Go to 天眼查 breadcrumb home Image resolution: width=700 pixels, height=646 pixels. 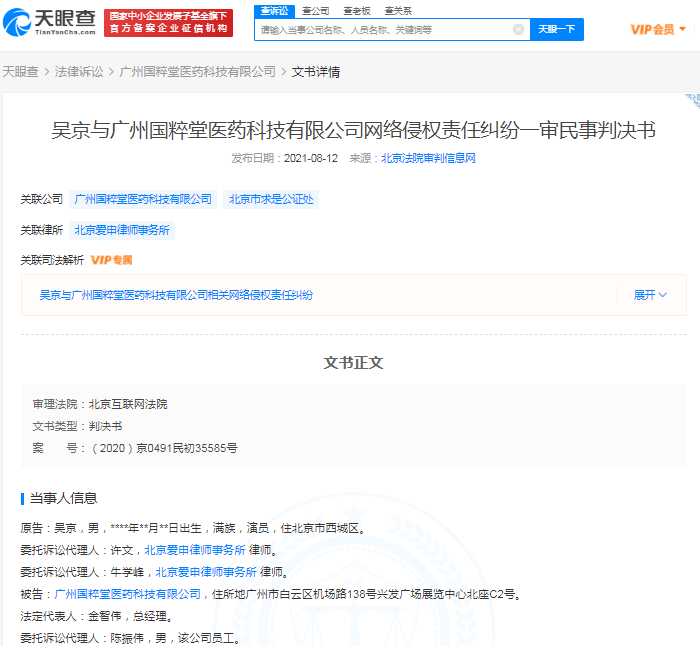click(21, 72)
